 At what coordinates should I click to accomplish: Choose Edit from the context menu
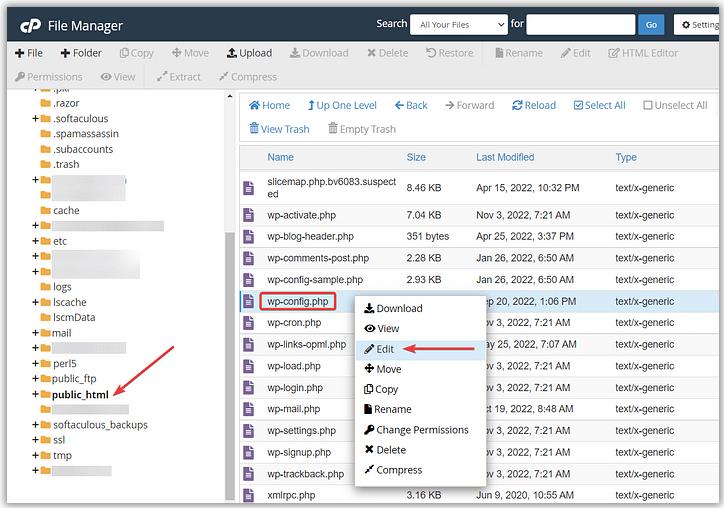[385, 349]
